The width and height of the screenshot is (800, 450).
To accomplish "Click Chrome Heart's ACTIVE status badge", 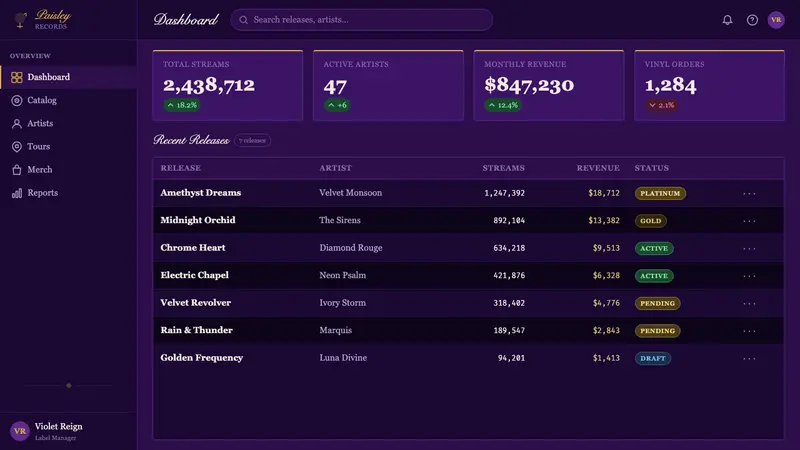I will (x=654, y=248).
